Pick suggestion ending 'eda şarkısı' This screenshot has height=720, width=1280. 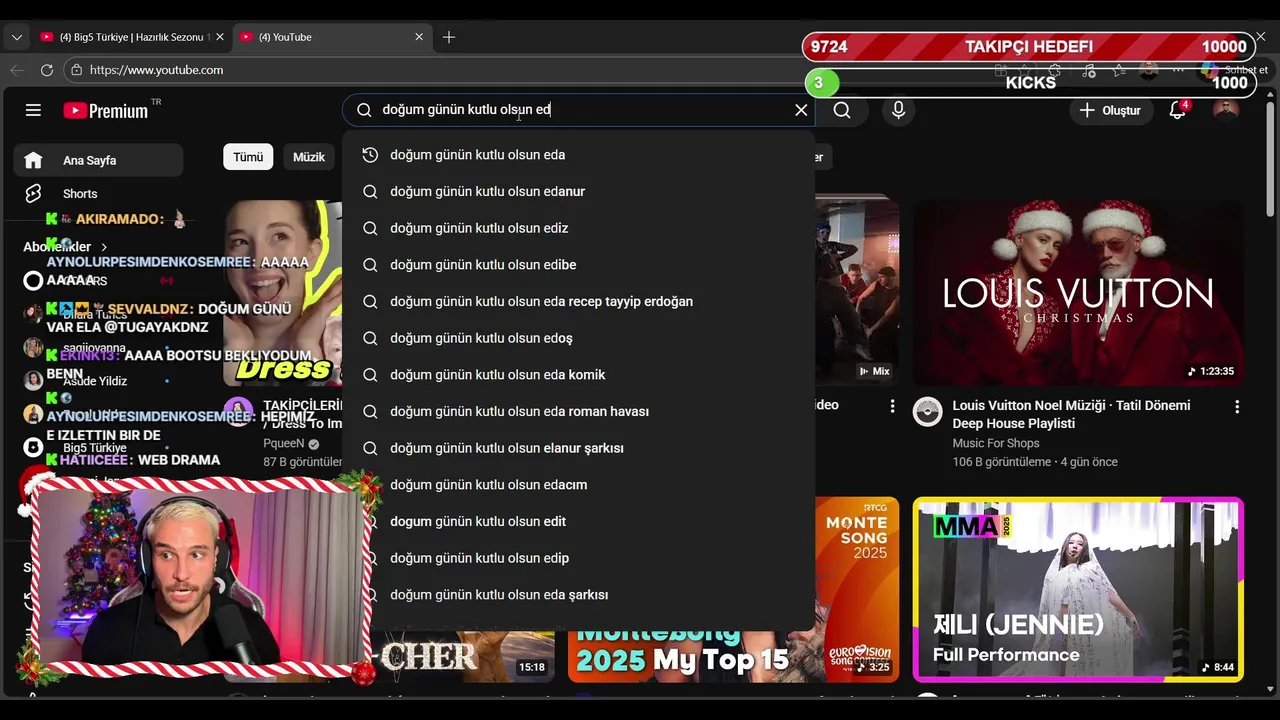coord(579,595)
